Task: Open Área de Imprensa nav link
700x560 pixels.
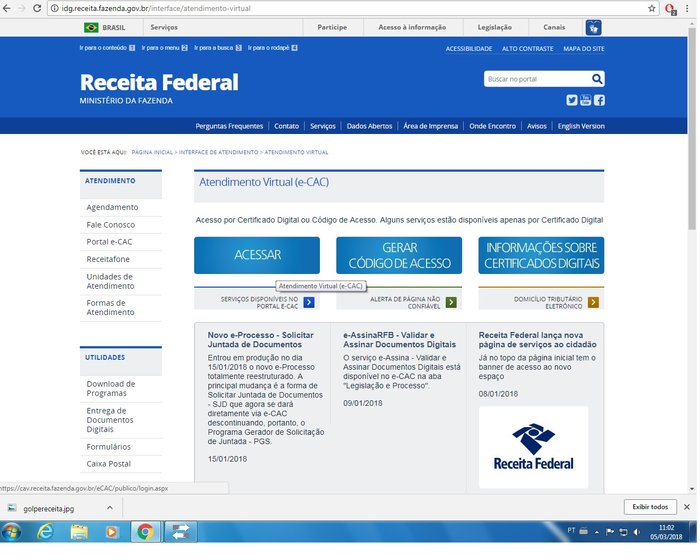Action: coord(430,126)
